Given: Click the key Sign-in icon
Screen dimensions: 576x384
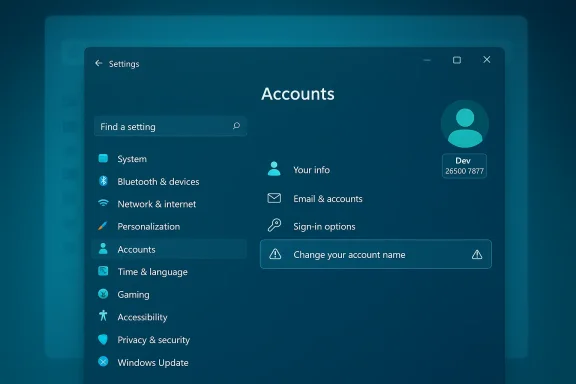Looking at the screenshot, I should point(274,225).
